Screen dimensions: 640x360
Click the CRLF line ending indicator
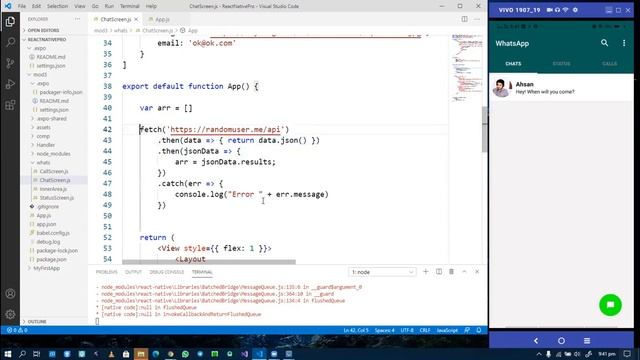(425, 330)
